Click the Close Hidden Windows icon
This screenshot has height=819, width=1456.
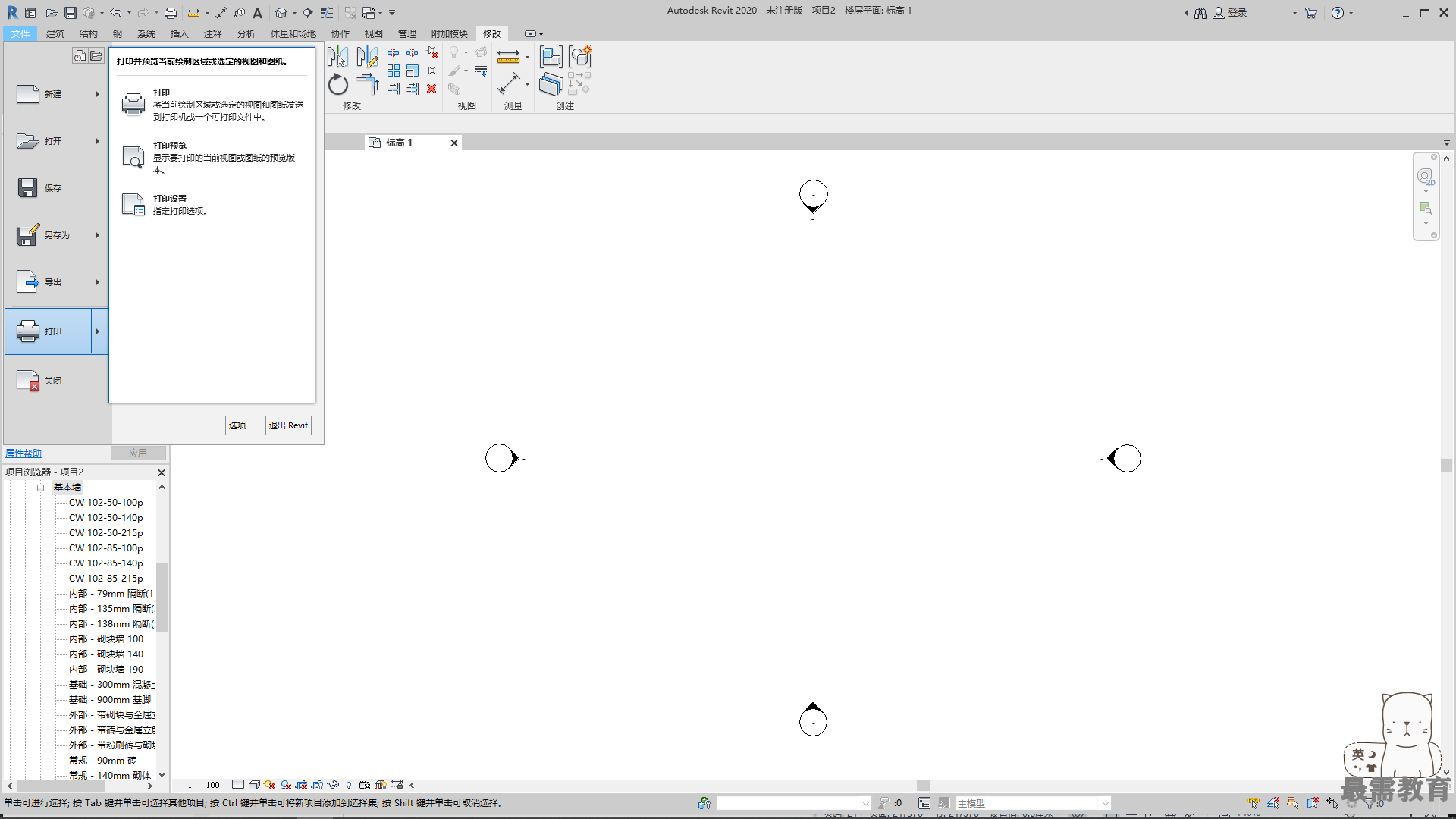coord(350,12)
